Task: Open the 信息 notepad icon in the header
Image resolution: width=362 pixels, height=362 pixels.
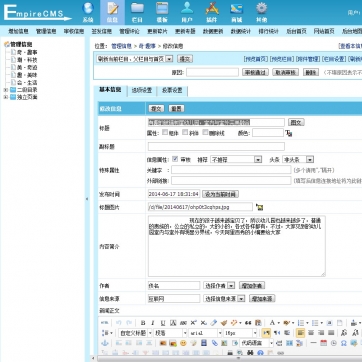Action: pos(112,8)
